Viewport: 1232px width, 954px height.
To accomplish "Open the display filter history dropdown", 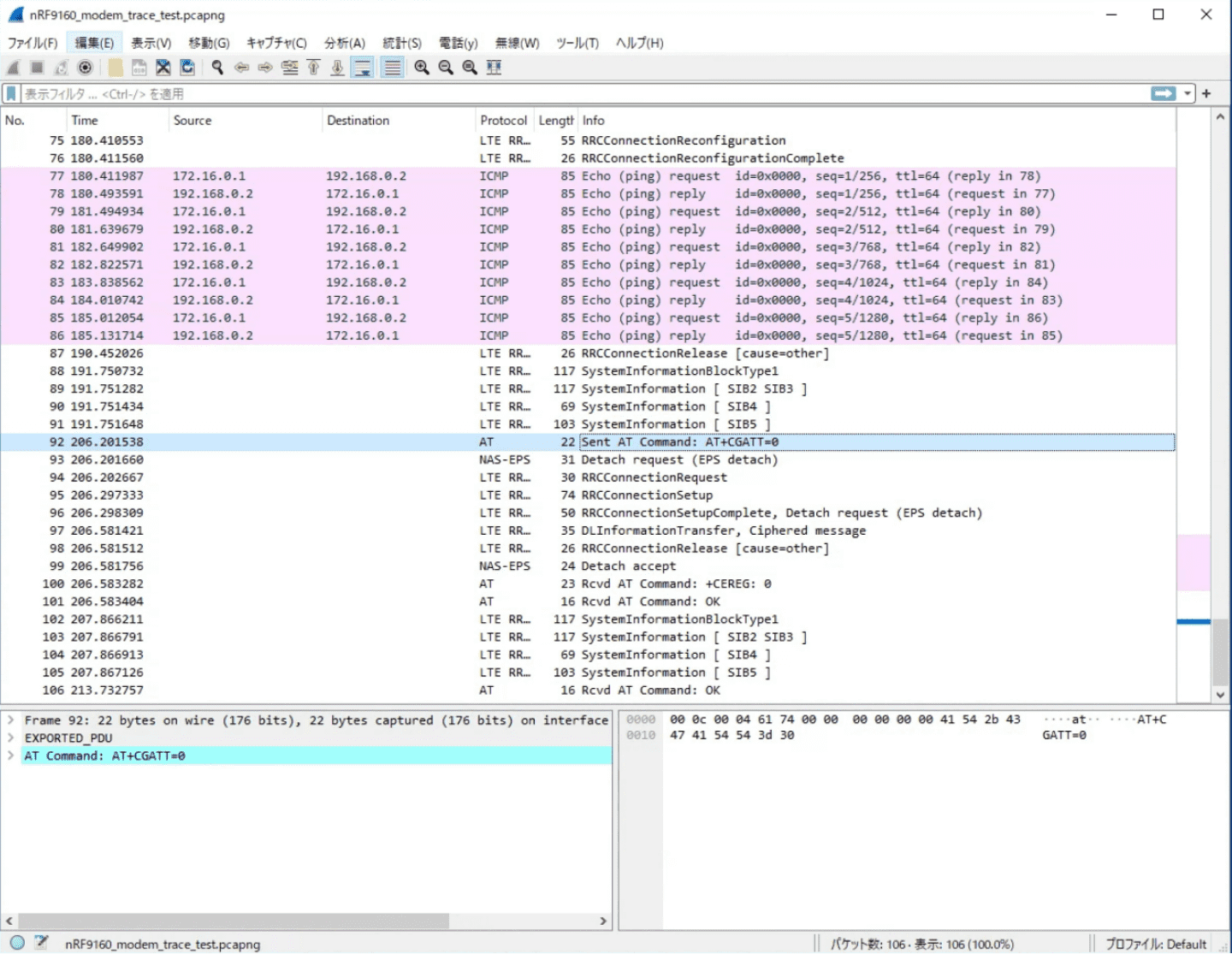I will pyautogui.click(x=1188, y=93).
